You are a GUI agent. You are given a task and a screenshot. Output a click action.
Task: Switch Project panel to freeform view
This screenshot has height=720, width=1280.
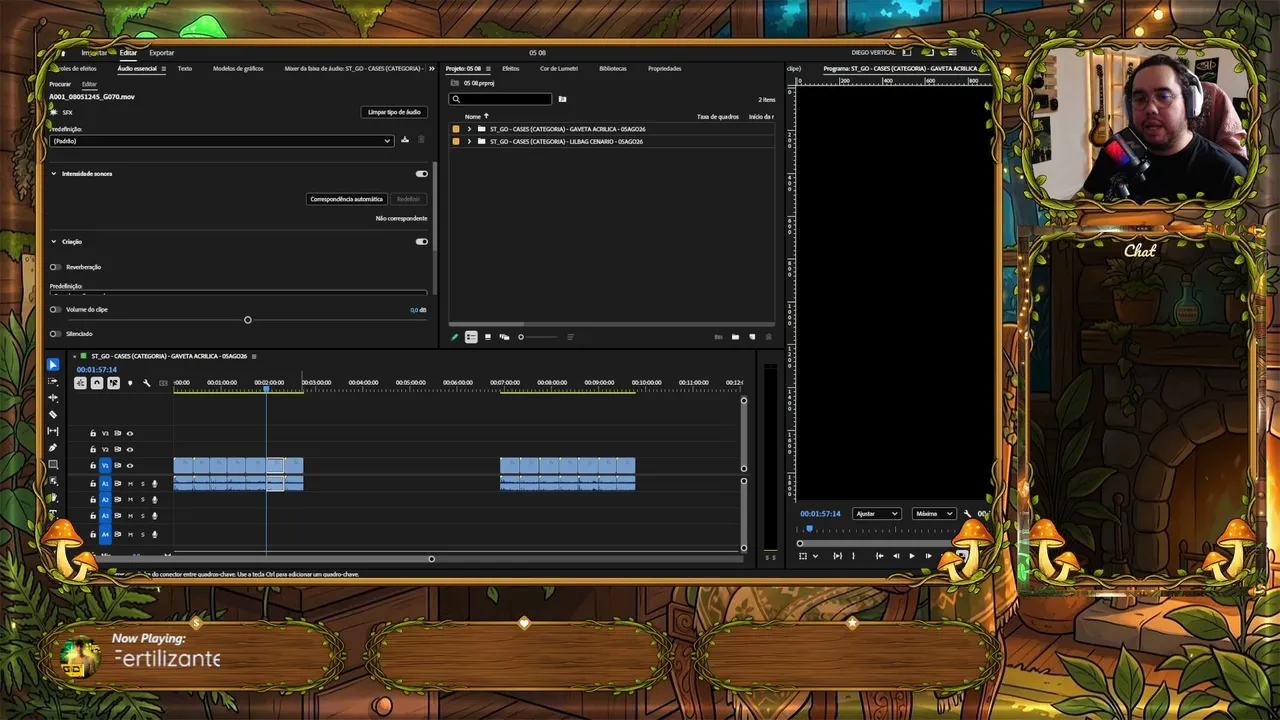(504, 337)
